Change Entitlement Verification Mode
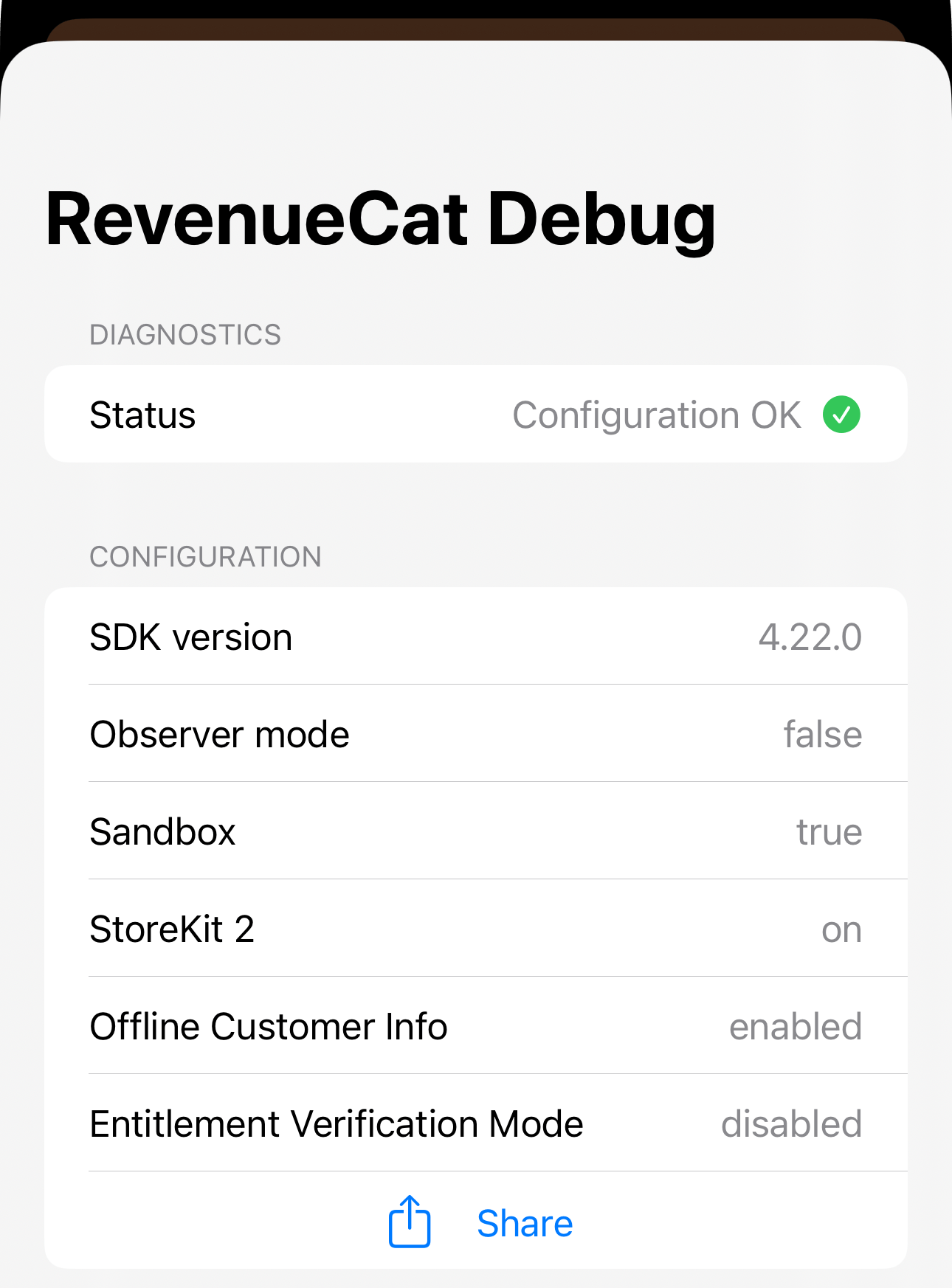 click(476, 1123)
